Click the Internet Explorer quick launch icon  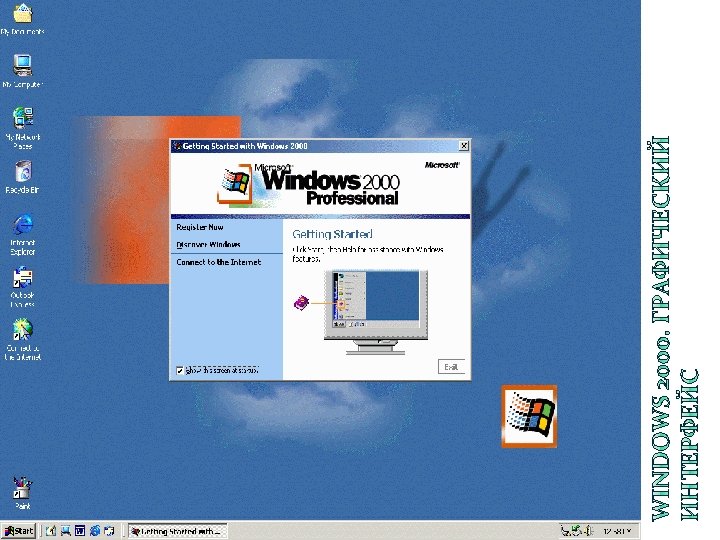[95, 531]
